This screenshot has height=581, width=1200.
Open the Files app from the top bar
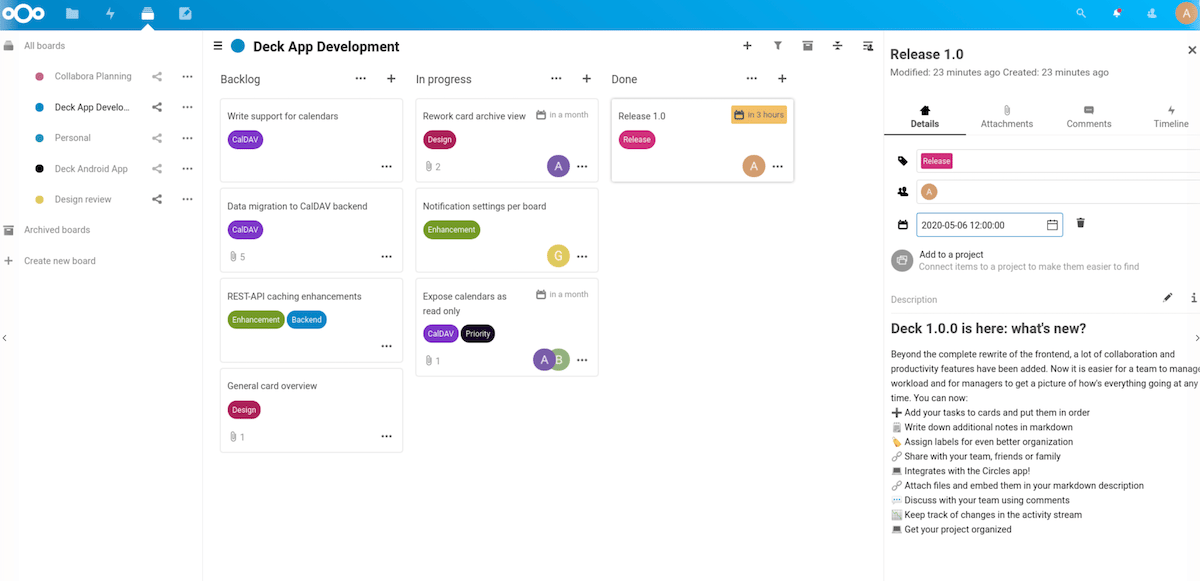tap(70, 14)
